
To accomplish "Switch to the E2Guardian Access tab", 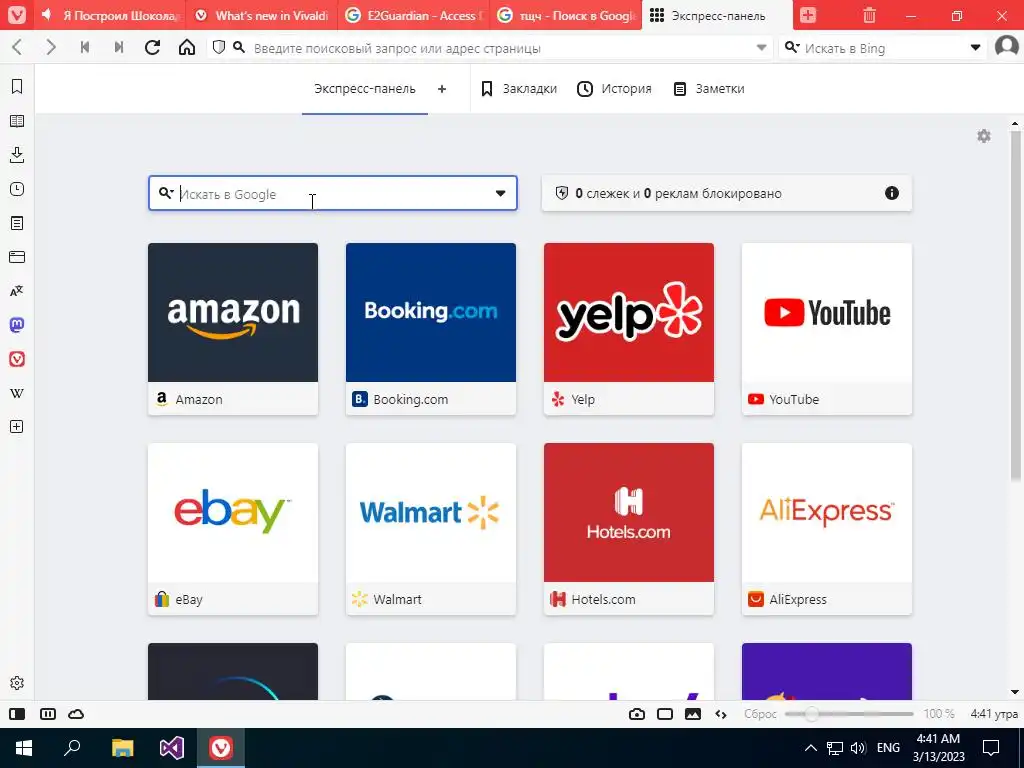I will click(414, 15).
